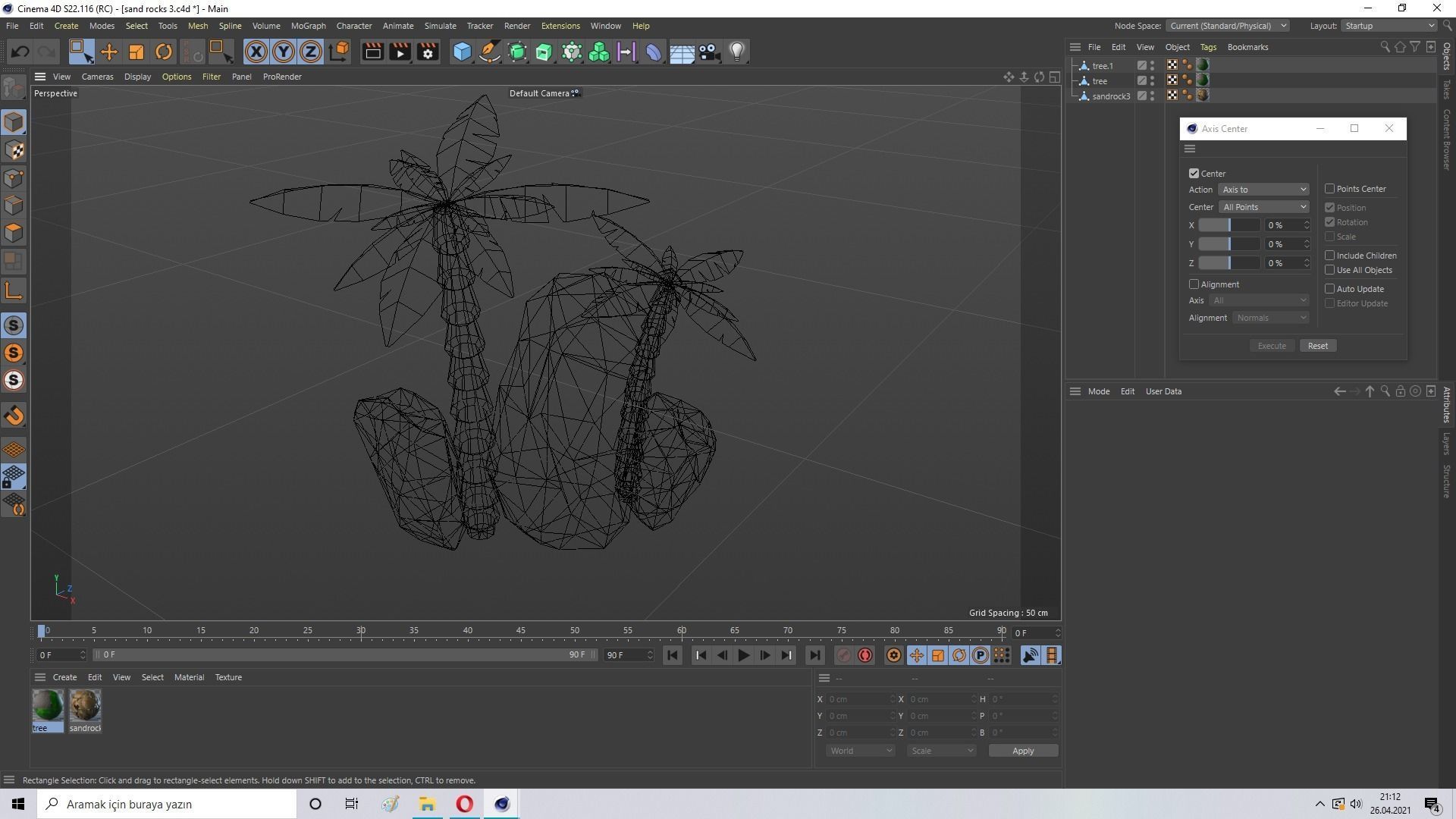This screenshot has width=1456, height=819.
Task: Open the MoGraph menu
Action: [x=308, y=25]
